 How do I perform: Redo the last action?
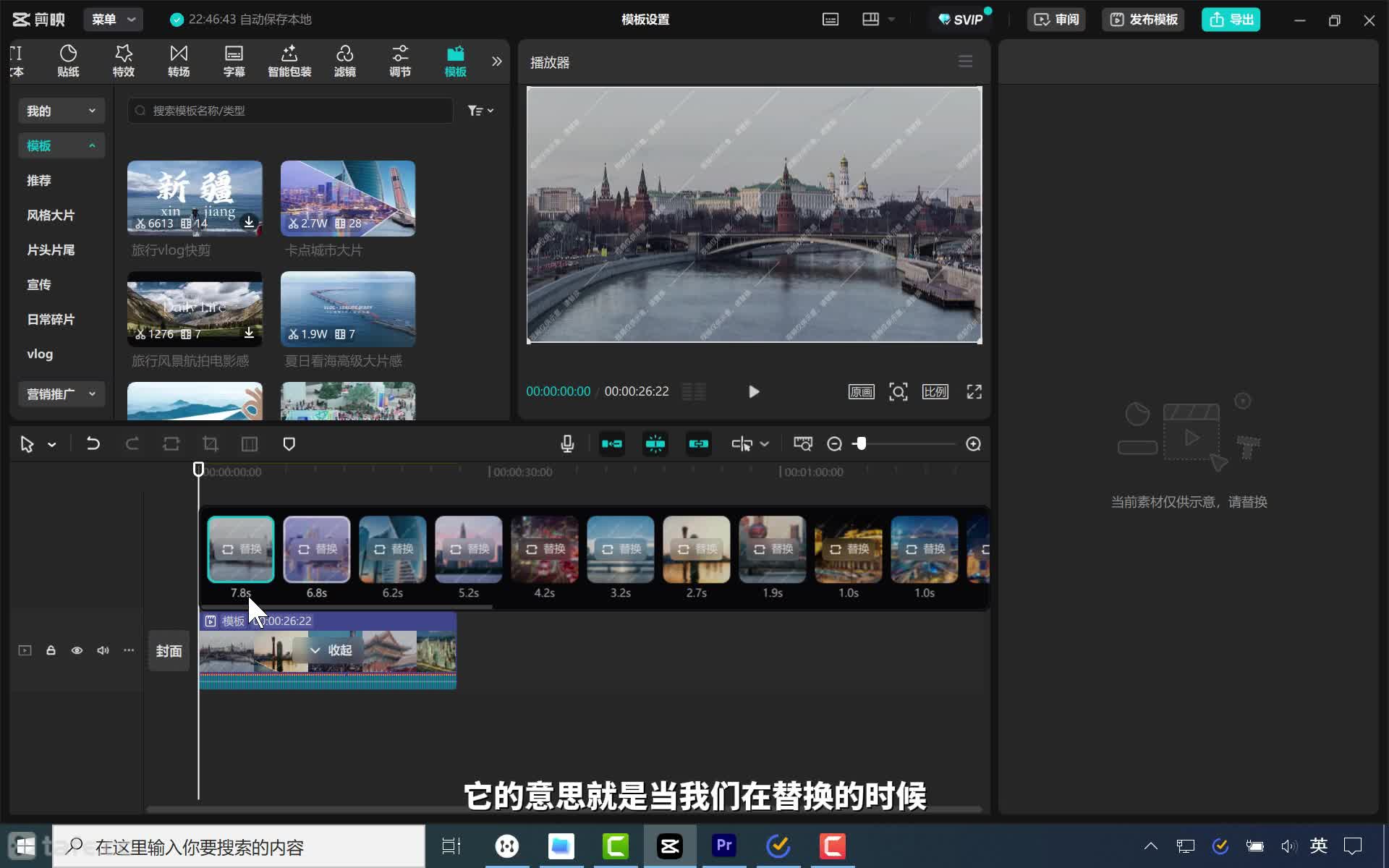[132, 443]
